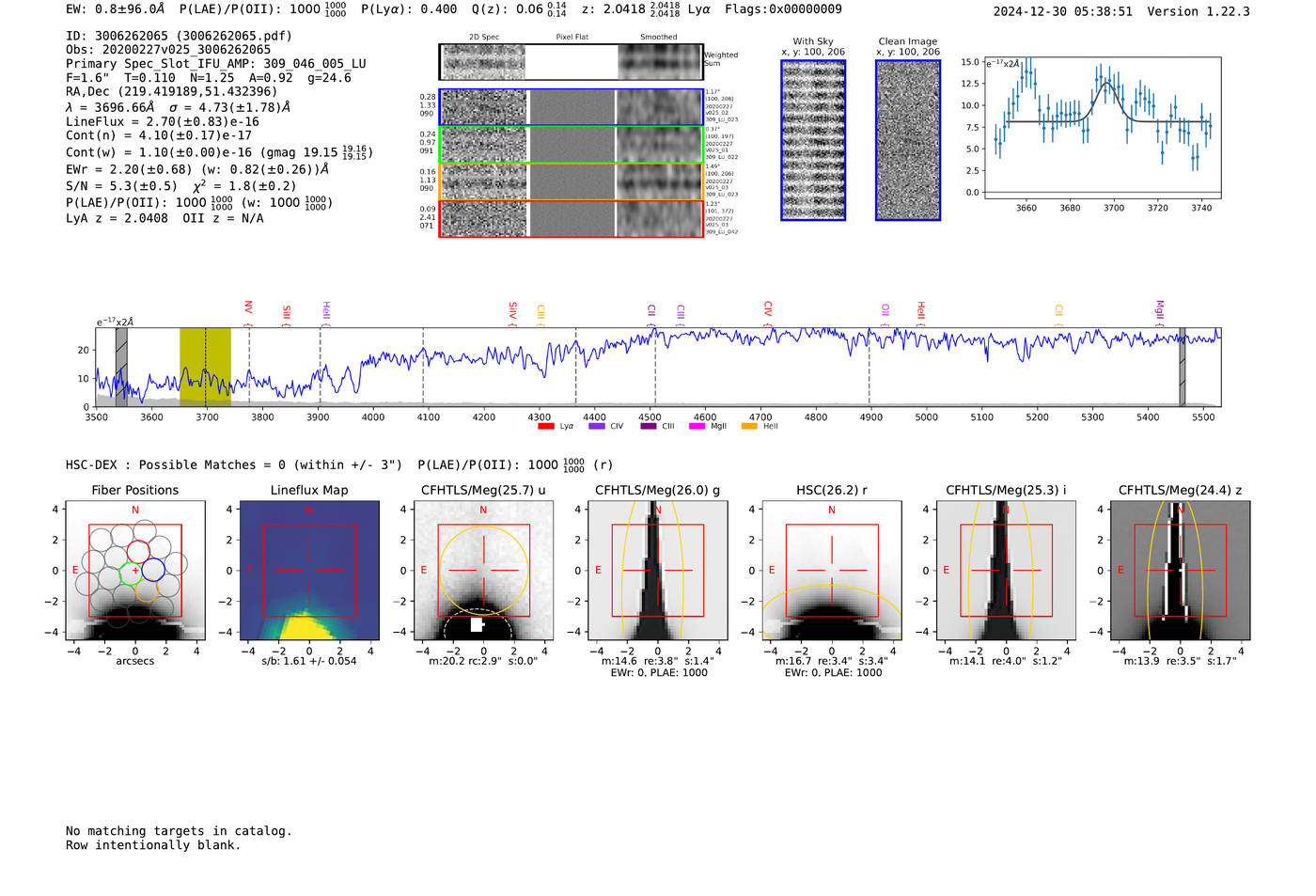
Task: Click the magenta MgII legend swatch
Action: tap(697, 427)
